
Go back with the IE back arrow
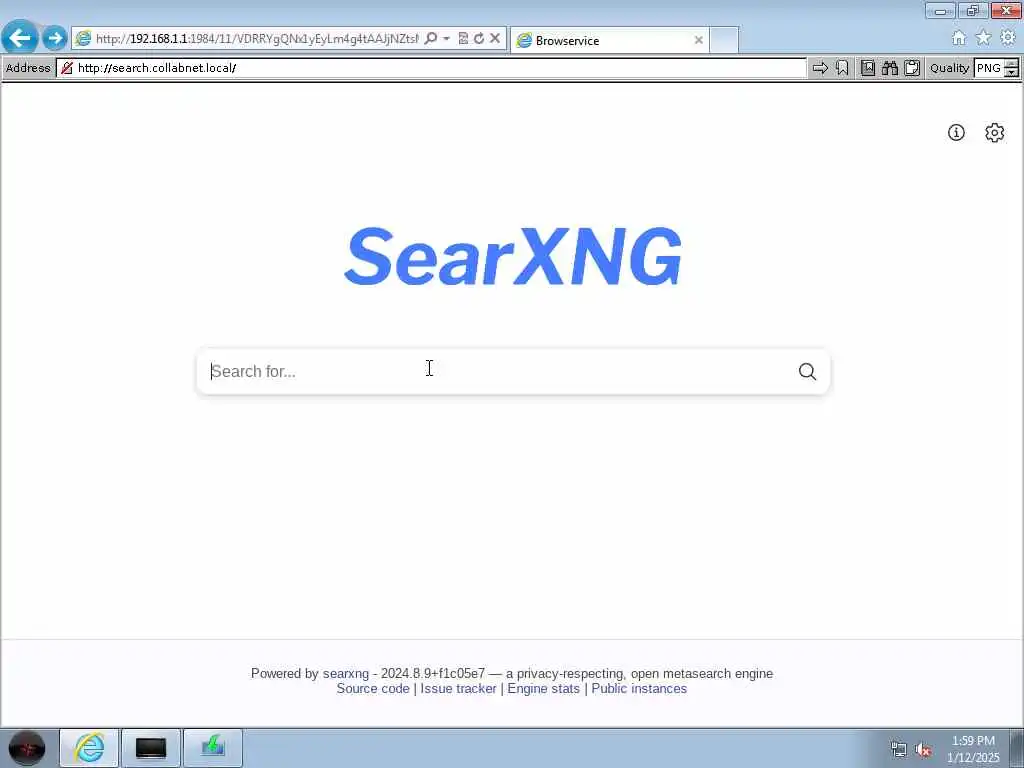tap(20, 37)
